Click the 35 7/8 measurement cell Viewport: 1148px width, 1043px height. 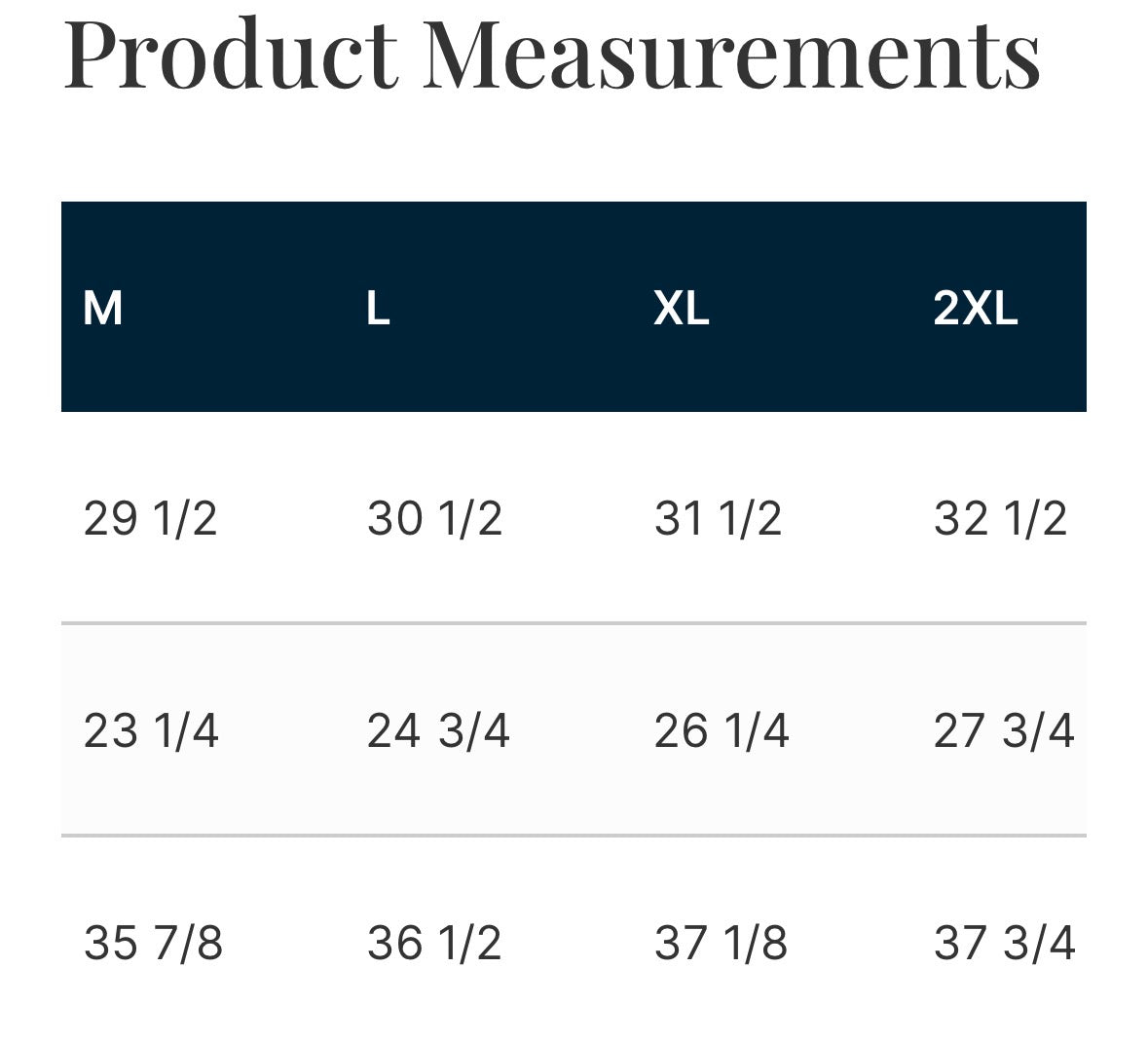(153, 943)
